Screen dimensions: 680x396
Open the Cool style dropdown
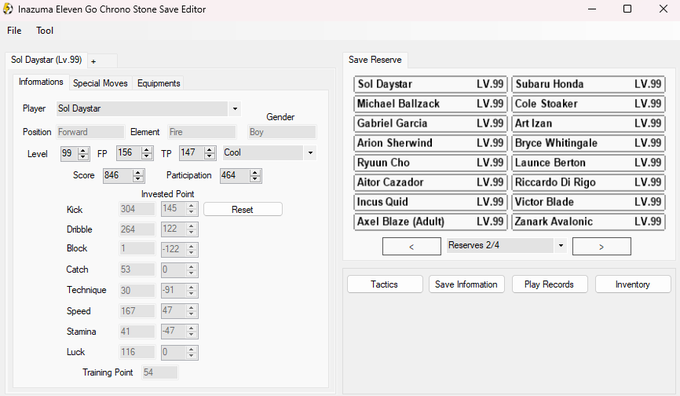[310, 153]
